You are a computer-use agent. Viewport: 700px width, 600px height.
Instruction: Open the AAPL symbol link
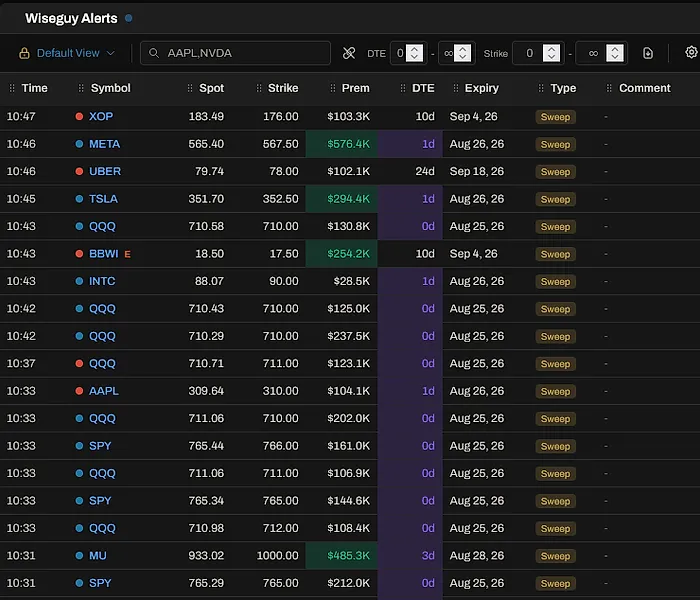point(104,391)
